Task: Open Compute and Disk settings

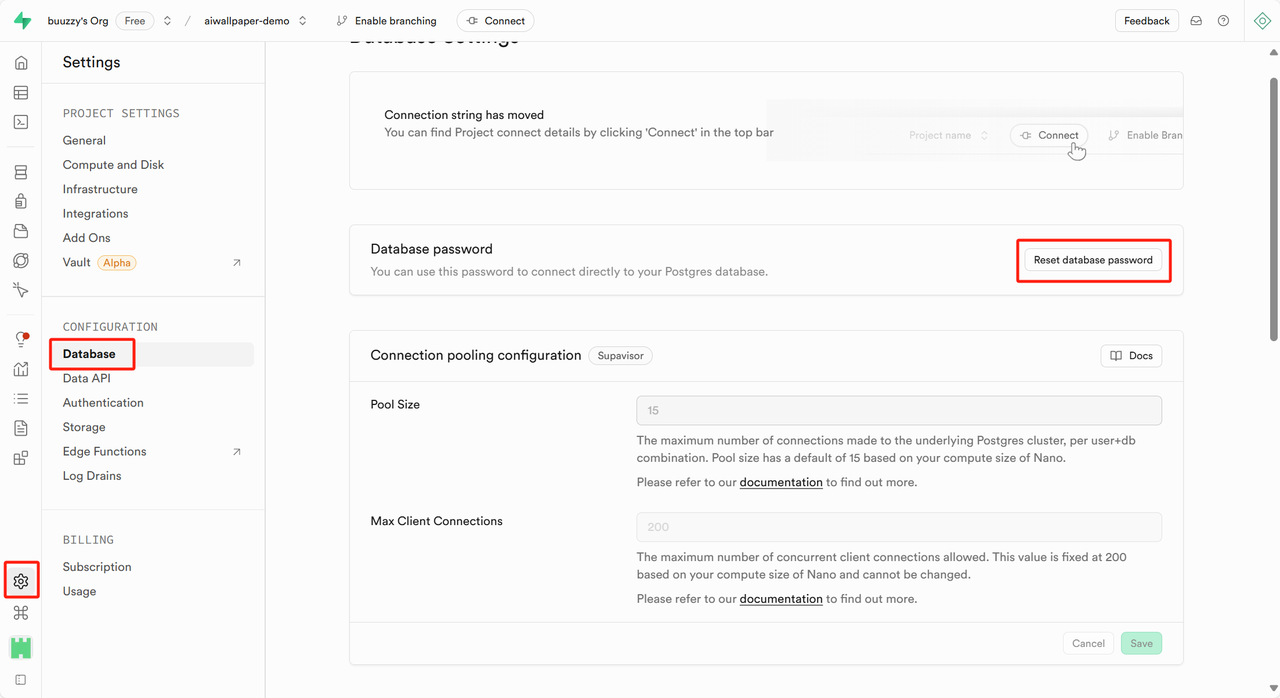Action: click(113, 165)
